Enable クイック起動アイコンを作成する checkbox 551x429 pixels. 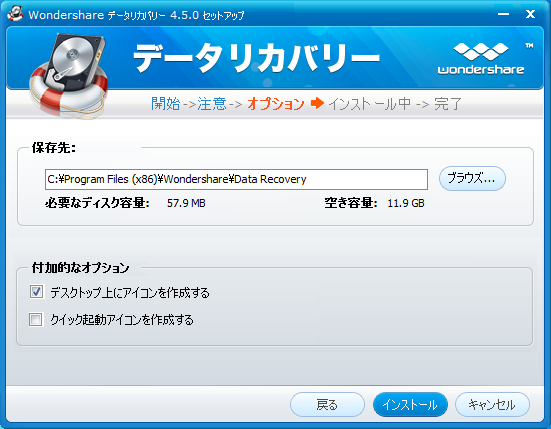(x=36, y=319)
